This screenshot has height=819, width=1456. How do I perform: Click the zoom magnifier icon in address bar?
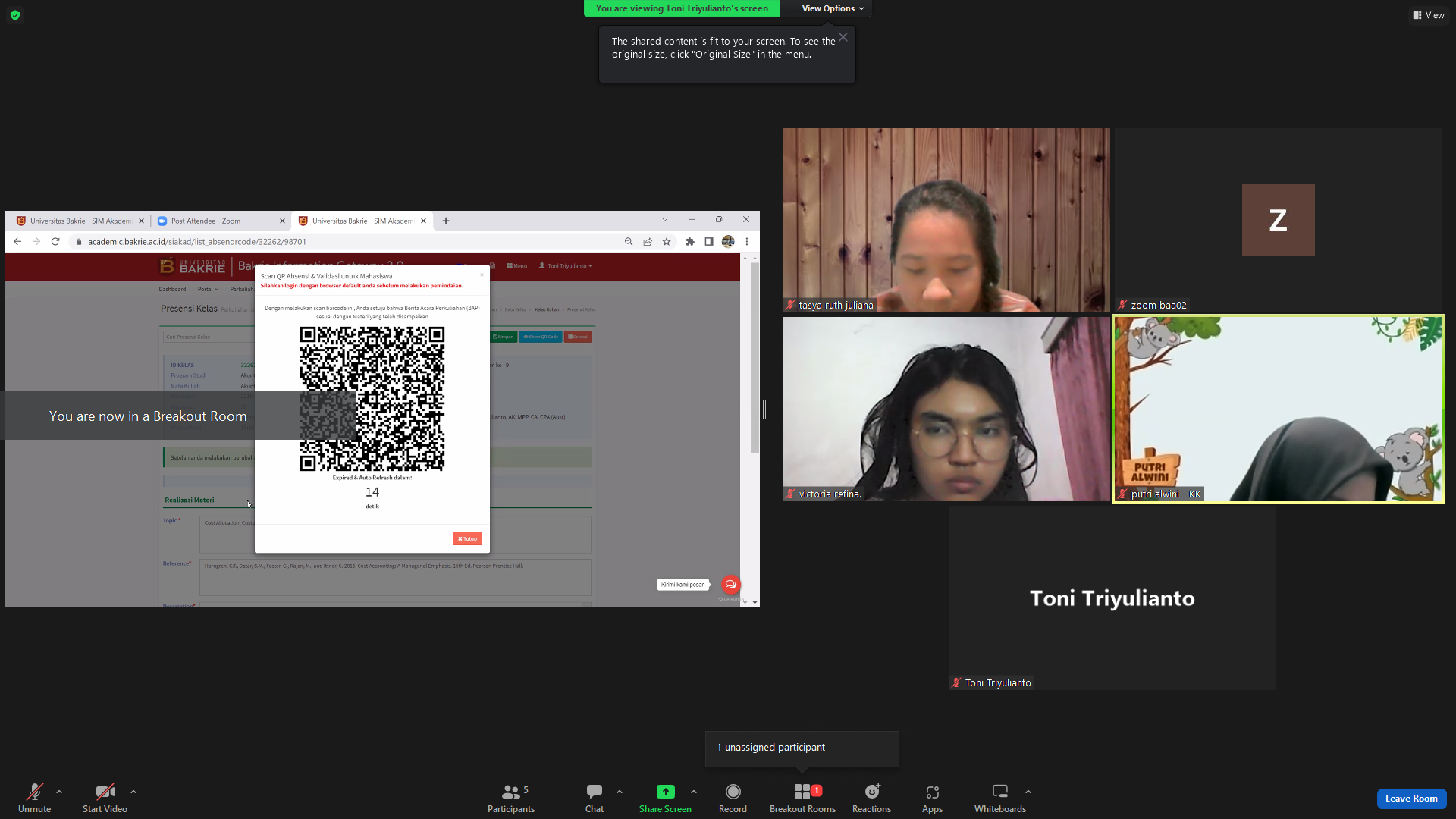(629, 242)
